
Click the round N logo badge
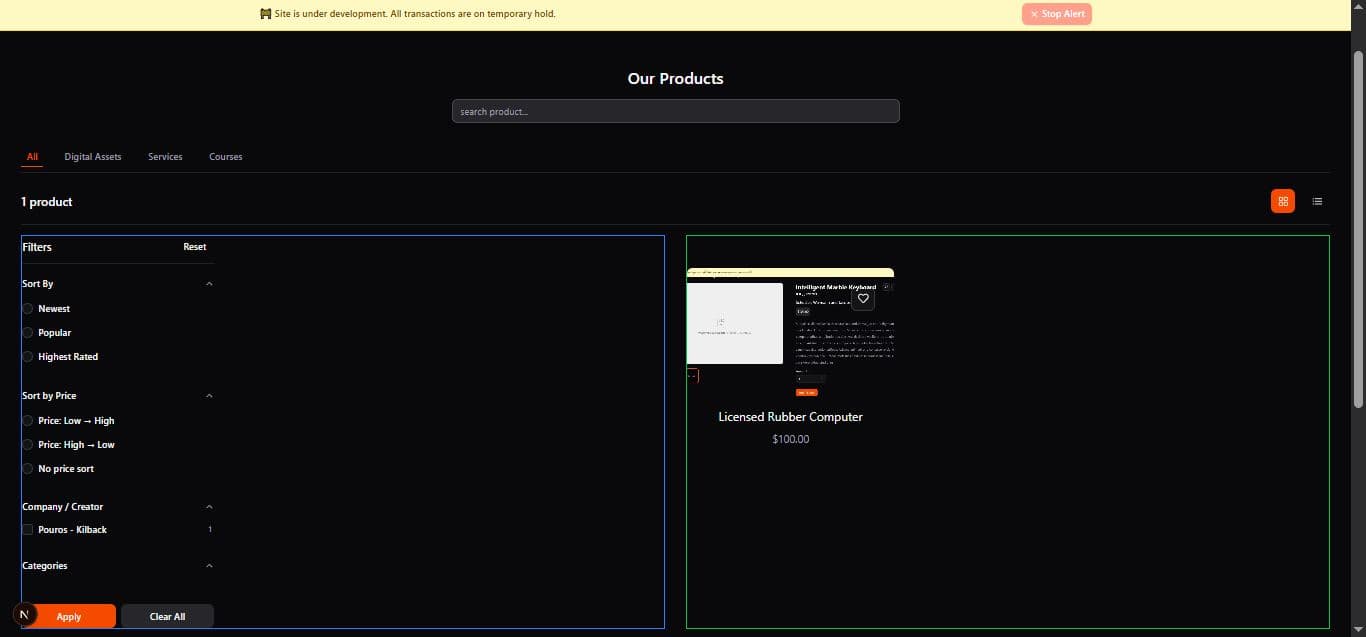coord(24,614)
